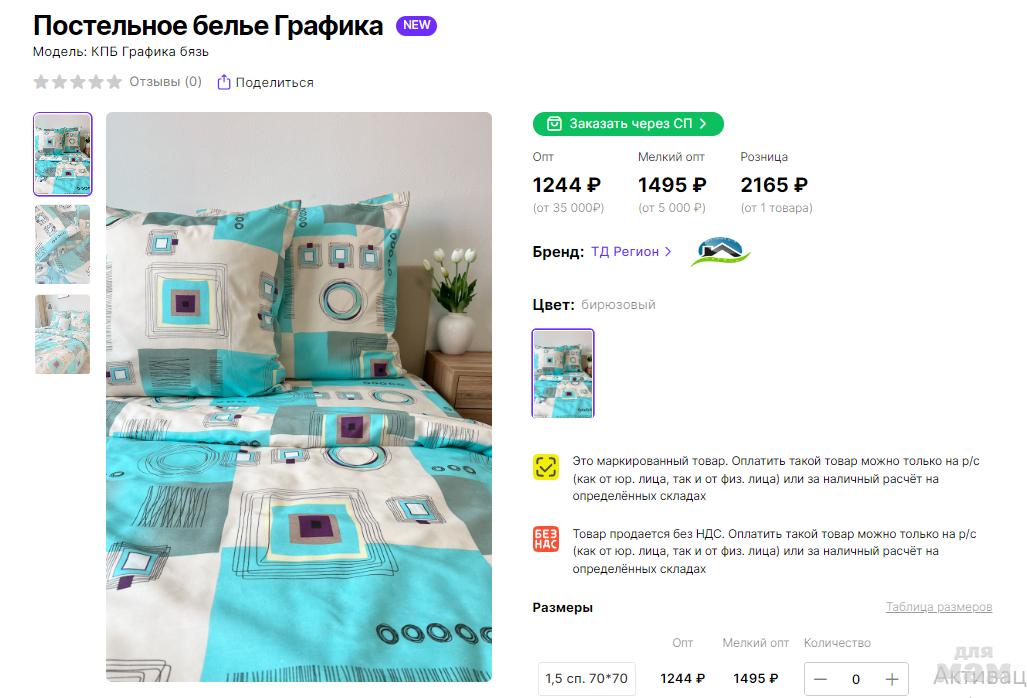Screen dimensions: 1027x698
Task: Select the 1,5 сп. 70*70 size option
Action: coord(587,679)
